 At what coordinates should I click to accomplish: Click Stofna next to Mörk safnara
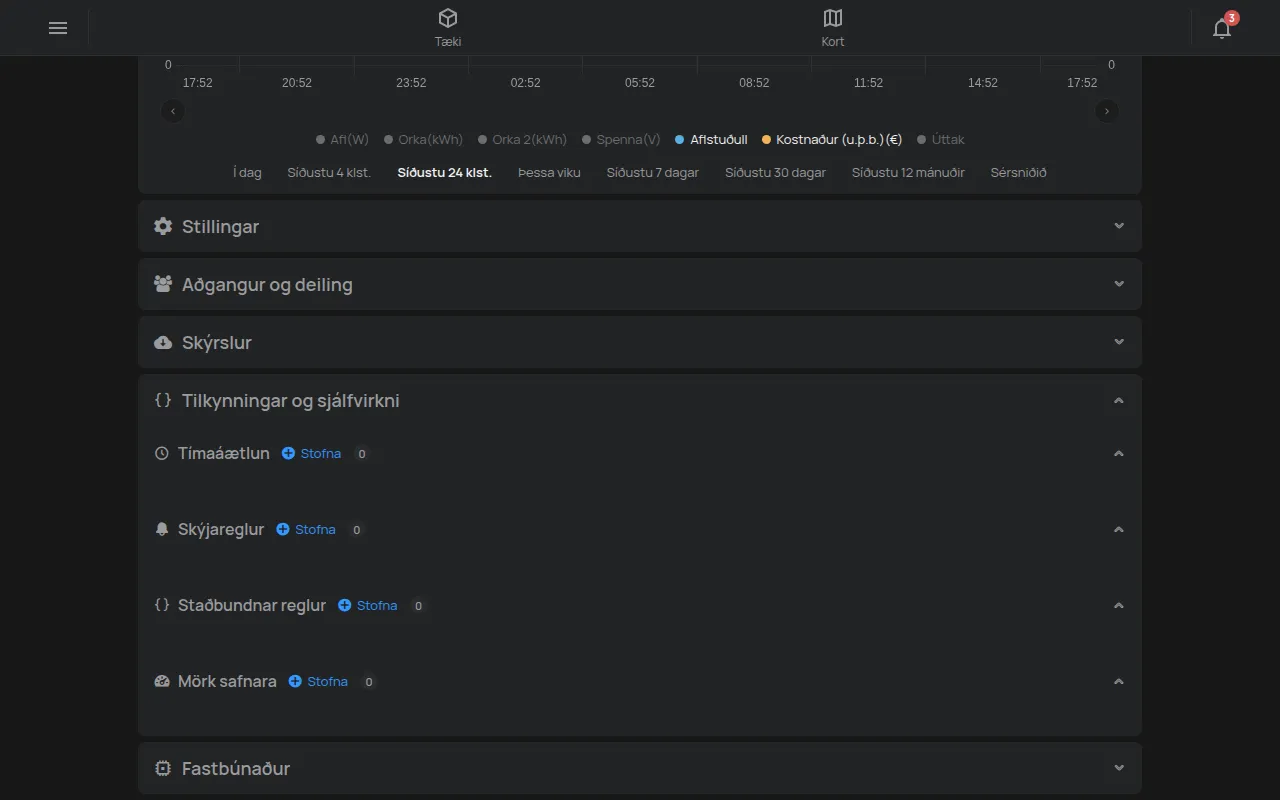click(318, 681)
